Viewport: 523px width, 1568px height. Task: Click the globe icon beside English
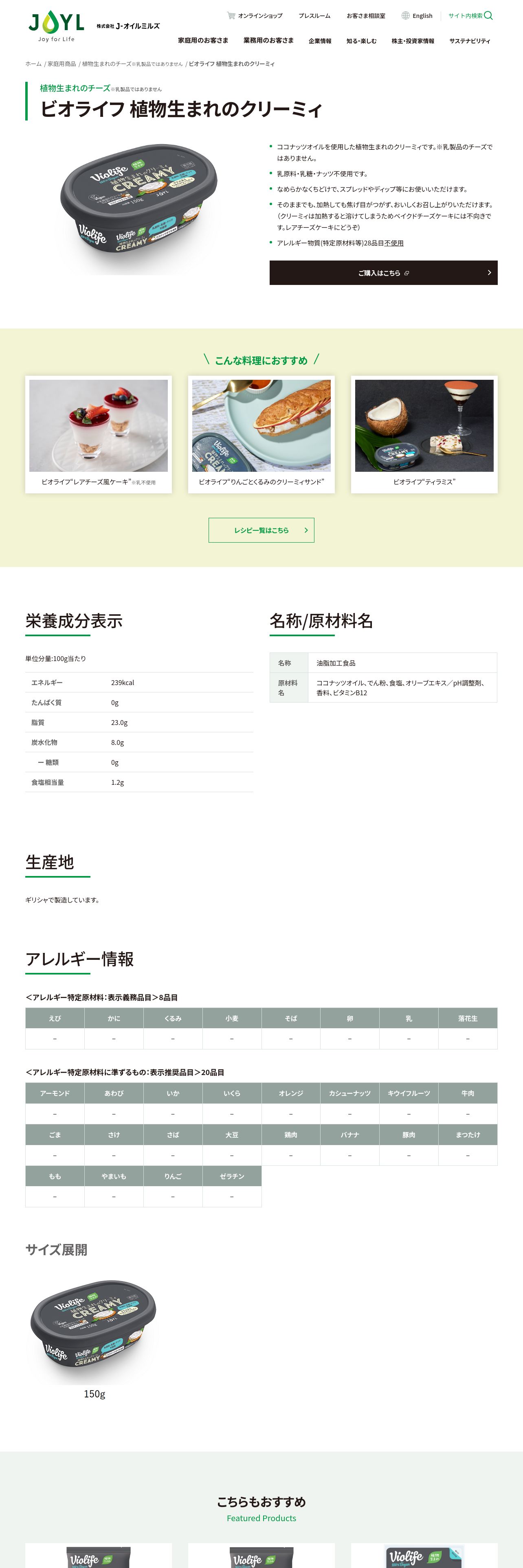click(406, 15)
